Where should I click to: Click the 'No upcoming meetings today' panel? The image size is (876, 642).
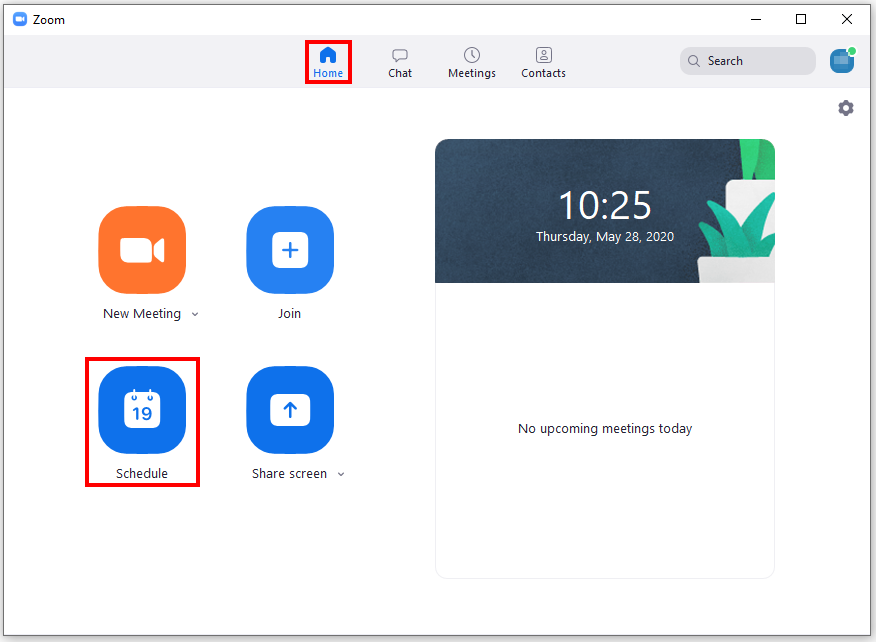pyautogui.click(x=604, y=429)
